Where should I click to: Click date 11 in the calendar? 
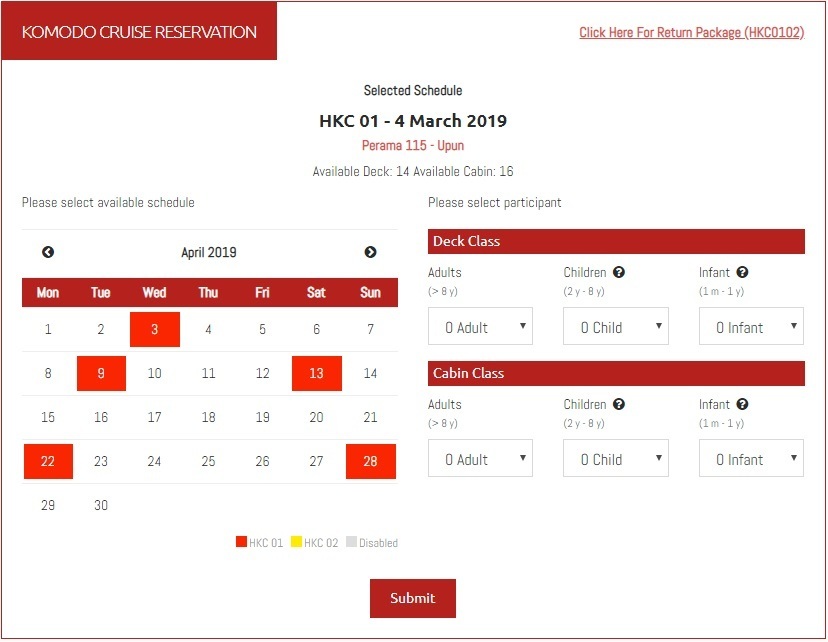point(209,373)
